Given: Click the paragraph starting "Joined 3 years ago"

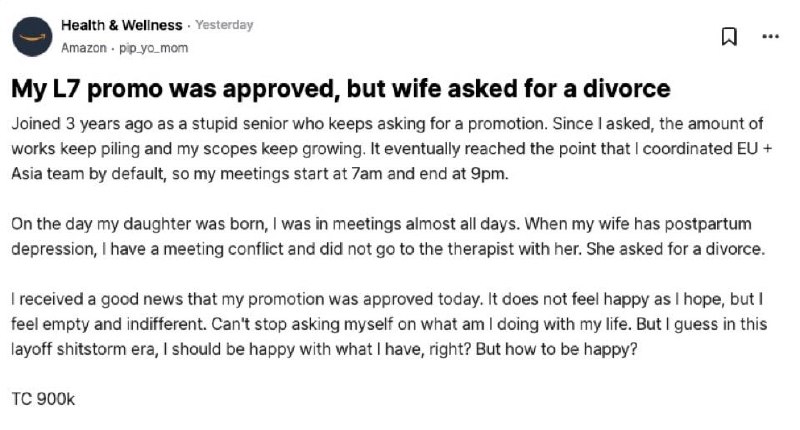Looking at the screenshot, I should (x=392, y=148).
